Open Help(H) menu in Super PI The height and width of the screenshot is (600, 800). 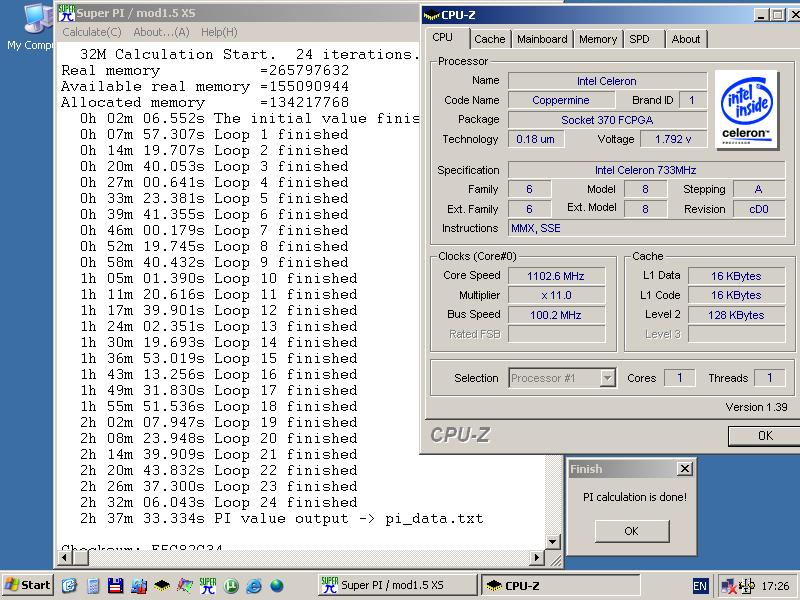click(219, 32)
